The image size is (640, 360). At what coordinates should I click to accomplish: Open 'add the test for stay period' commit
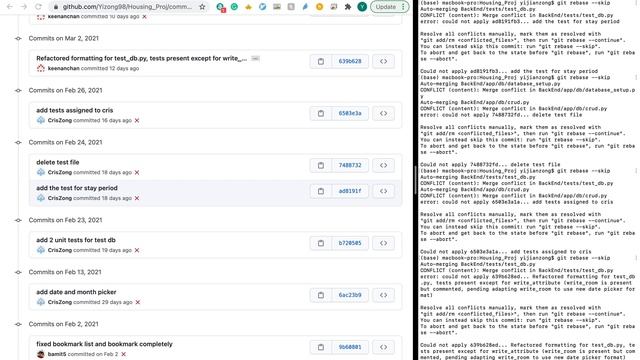click(77, 188)
